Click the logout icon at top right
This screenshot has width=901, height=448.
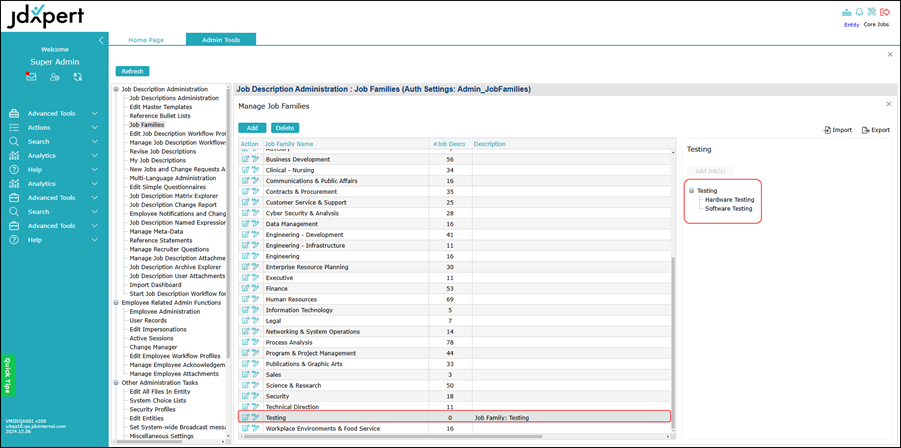tap(884, 12)
